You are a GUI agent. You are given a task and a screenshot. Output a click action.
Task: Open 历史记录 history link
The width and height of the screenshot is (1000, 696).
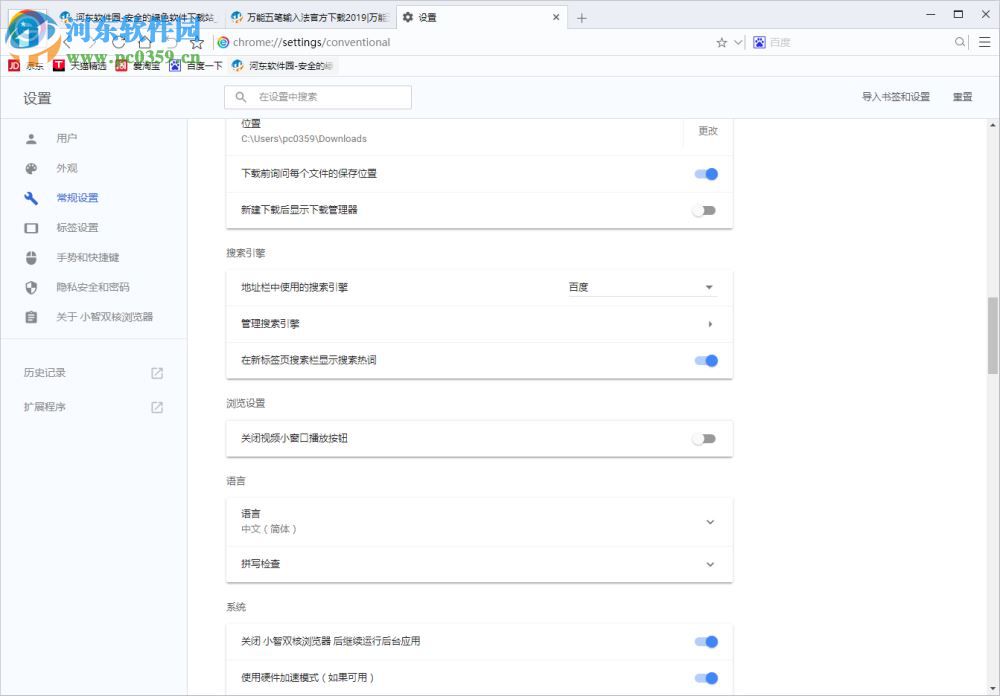point(44,372)
